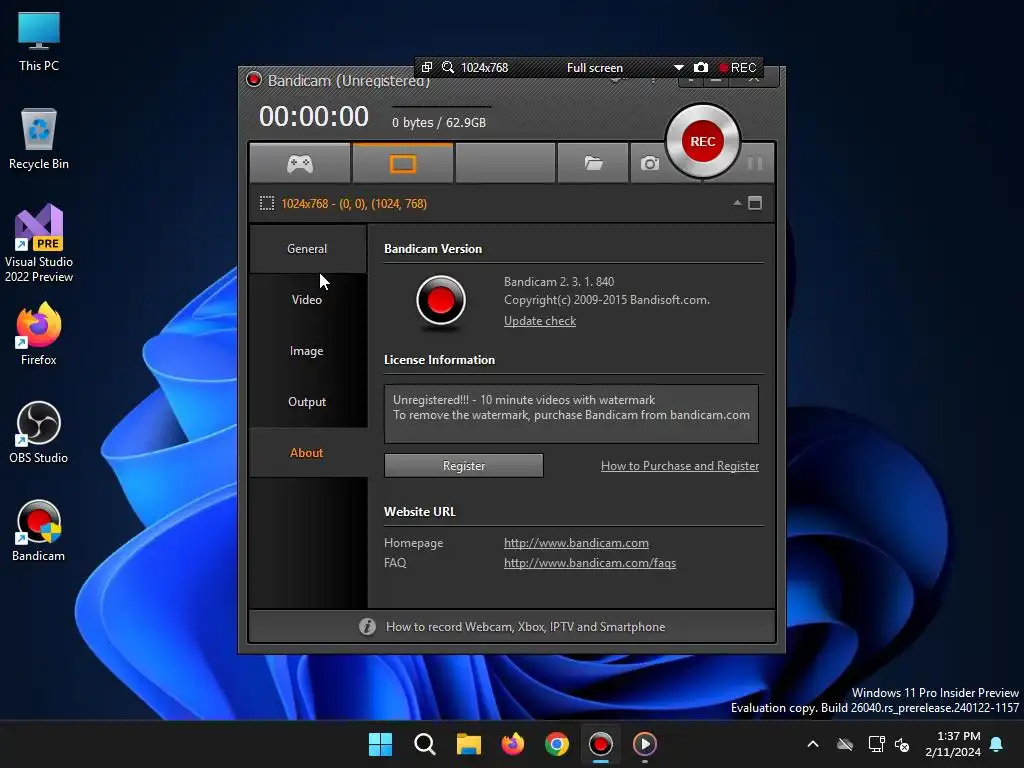This screenshot has height=768, width=1024.
Task: Open the Windows Start menu
Action: pyautogui.click(x=380, y=744)
